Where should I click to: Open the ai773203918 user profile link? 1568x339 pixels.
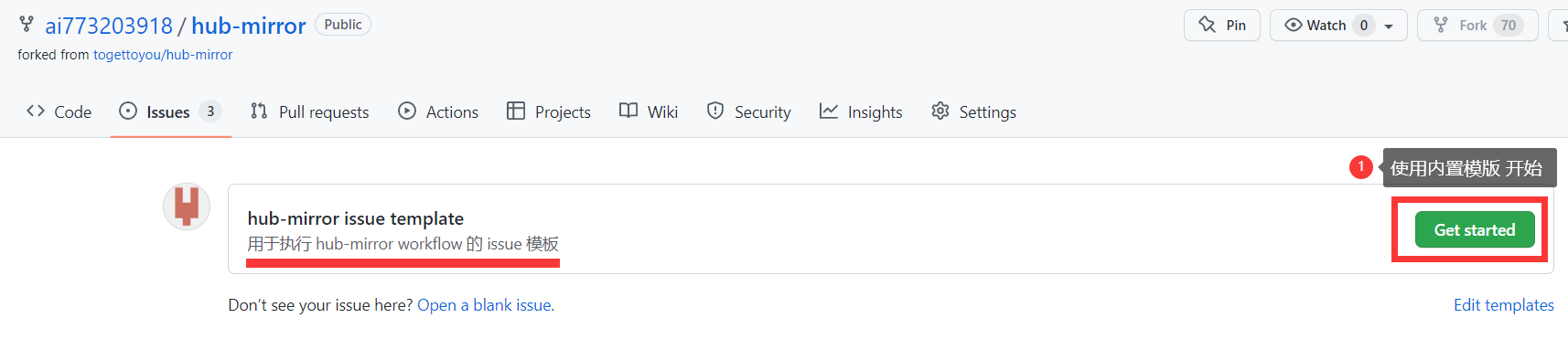(x=109, y=26)
